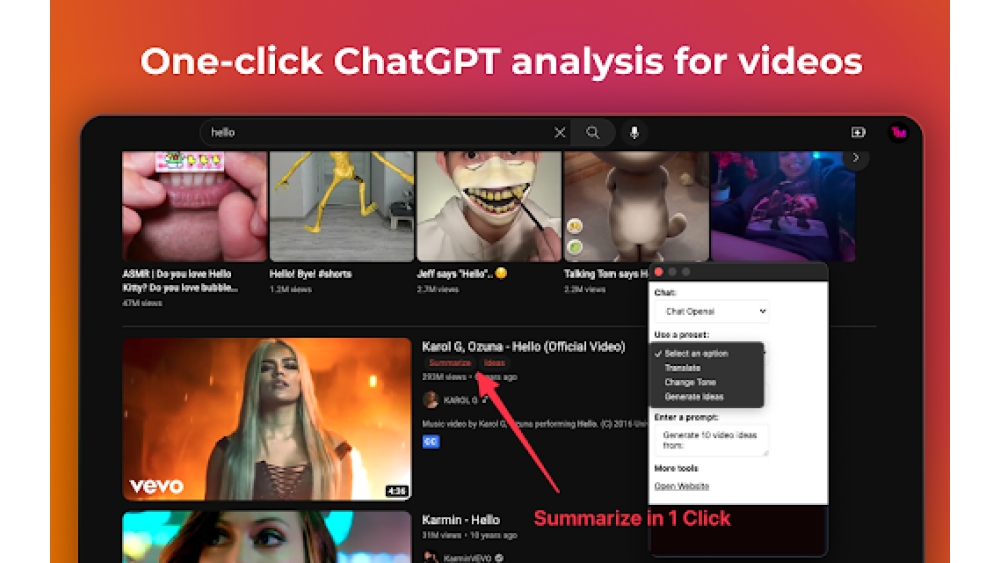The image size is (1000, 563).
Task: Click the red Summarize button
Action: (x=450, y=363)
